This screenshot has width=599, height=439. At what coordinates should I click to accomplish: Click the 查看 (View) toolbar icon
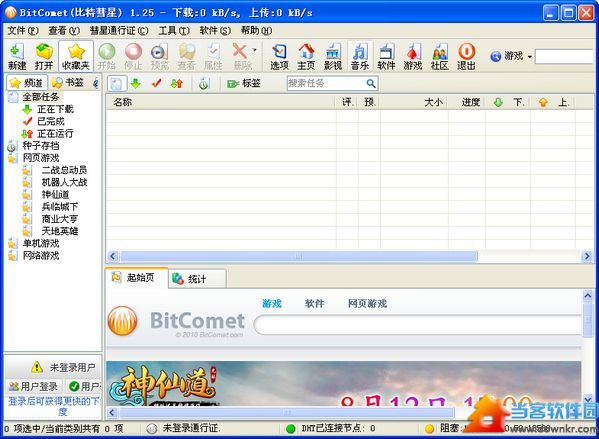point(186,56)
